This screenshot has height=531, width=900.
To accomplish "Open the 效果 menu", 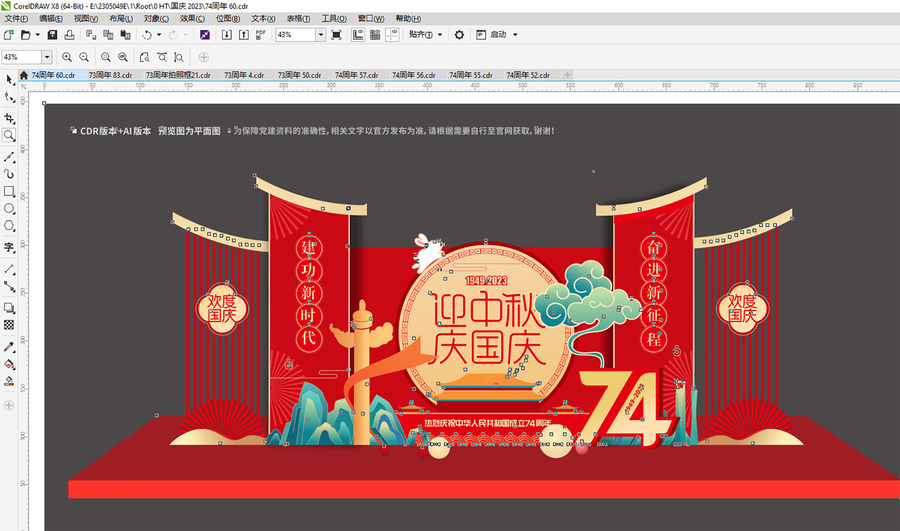I will click(192, 19).
